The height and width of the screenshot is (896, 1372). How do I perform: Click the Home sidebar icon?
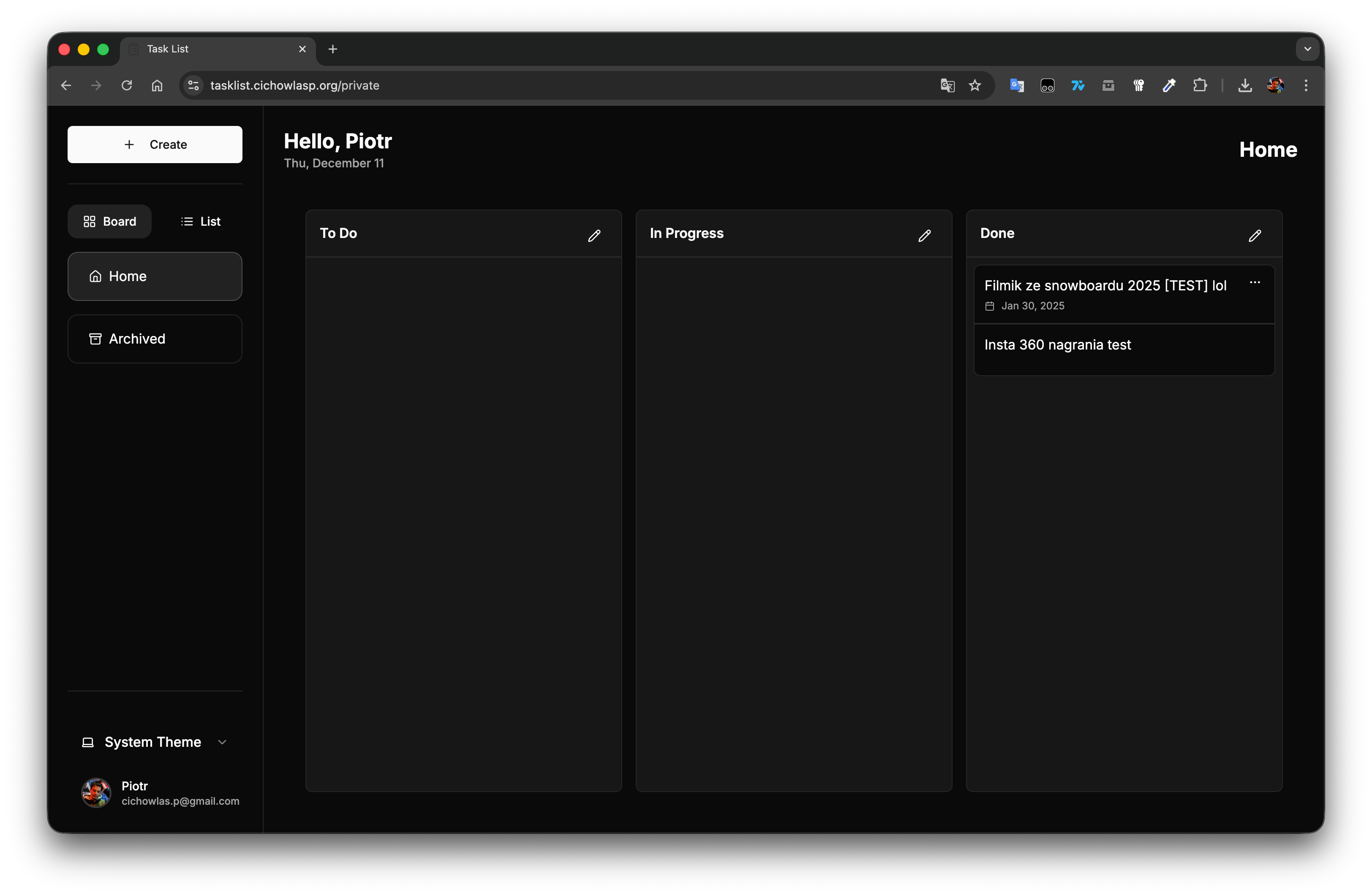(x=95, y=276)
